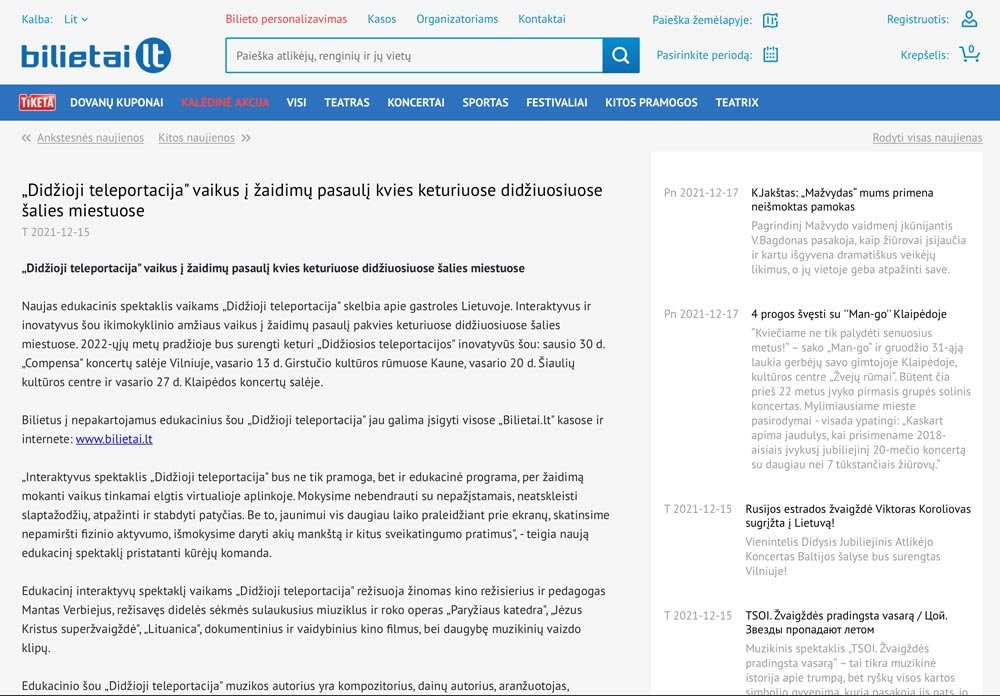Click date Pn 2021-12-17 beside Man-go news
The height and width of the screenshot is (696, 1000).
[701, 314]
